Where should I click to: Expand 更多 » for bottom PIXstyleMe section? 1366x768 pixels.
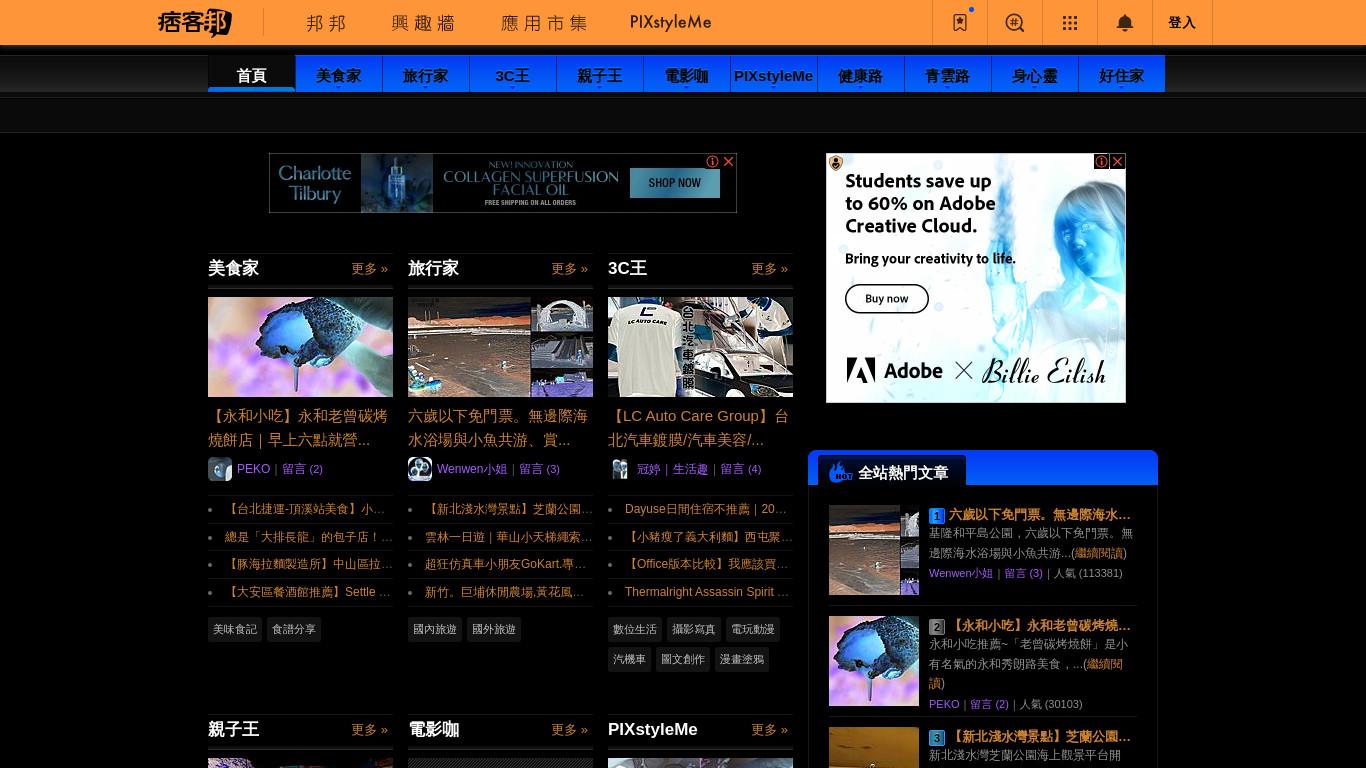tap(769, 730)
